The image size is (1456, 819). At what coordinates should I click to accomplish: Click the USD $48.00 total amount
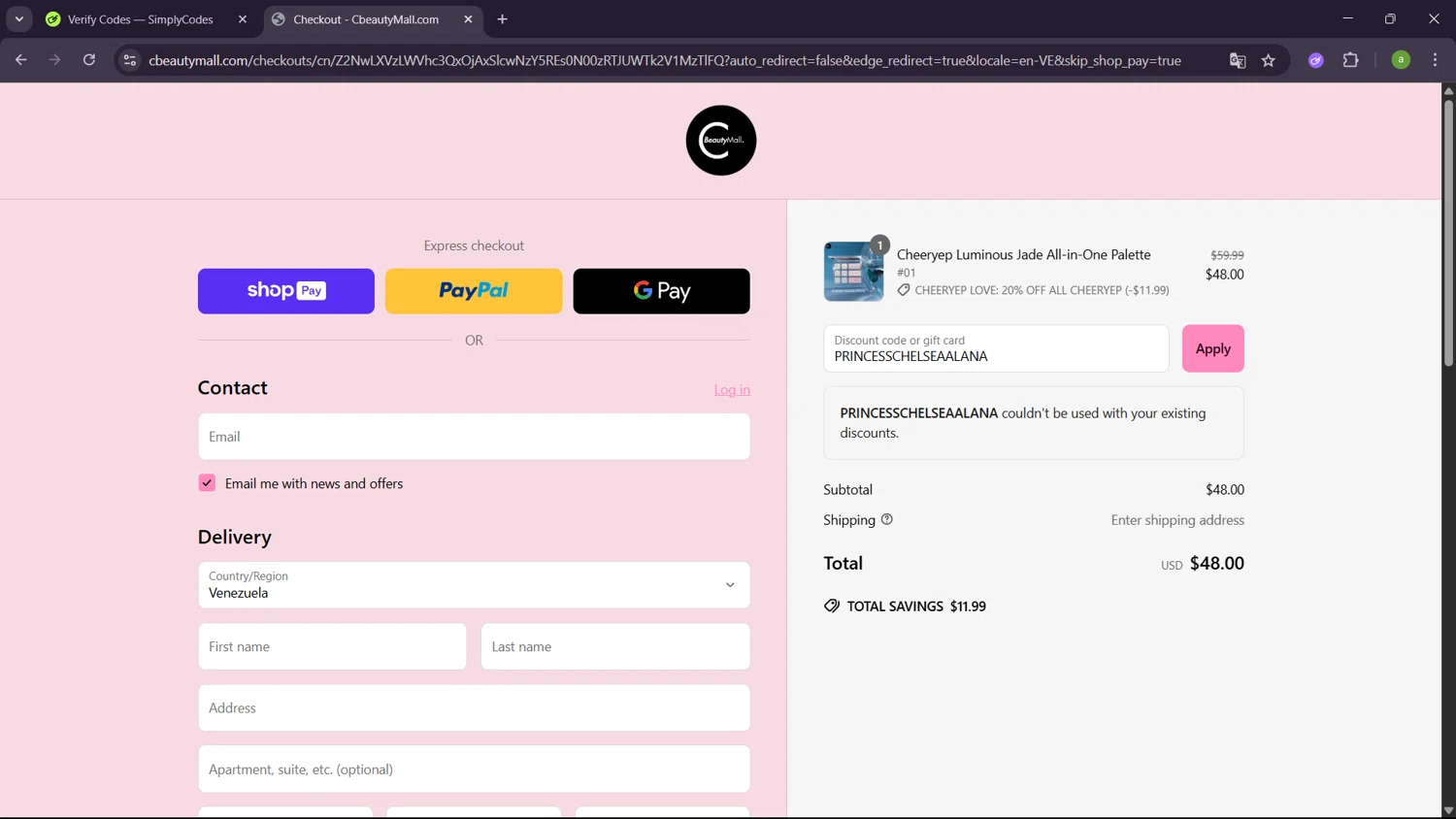point(1203,564)
